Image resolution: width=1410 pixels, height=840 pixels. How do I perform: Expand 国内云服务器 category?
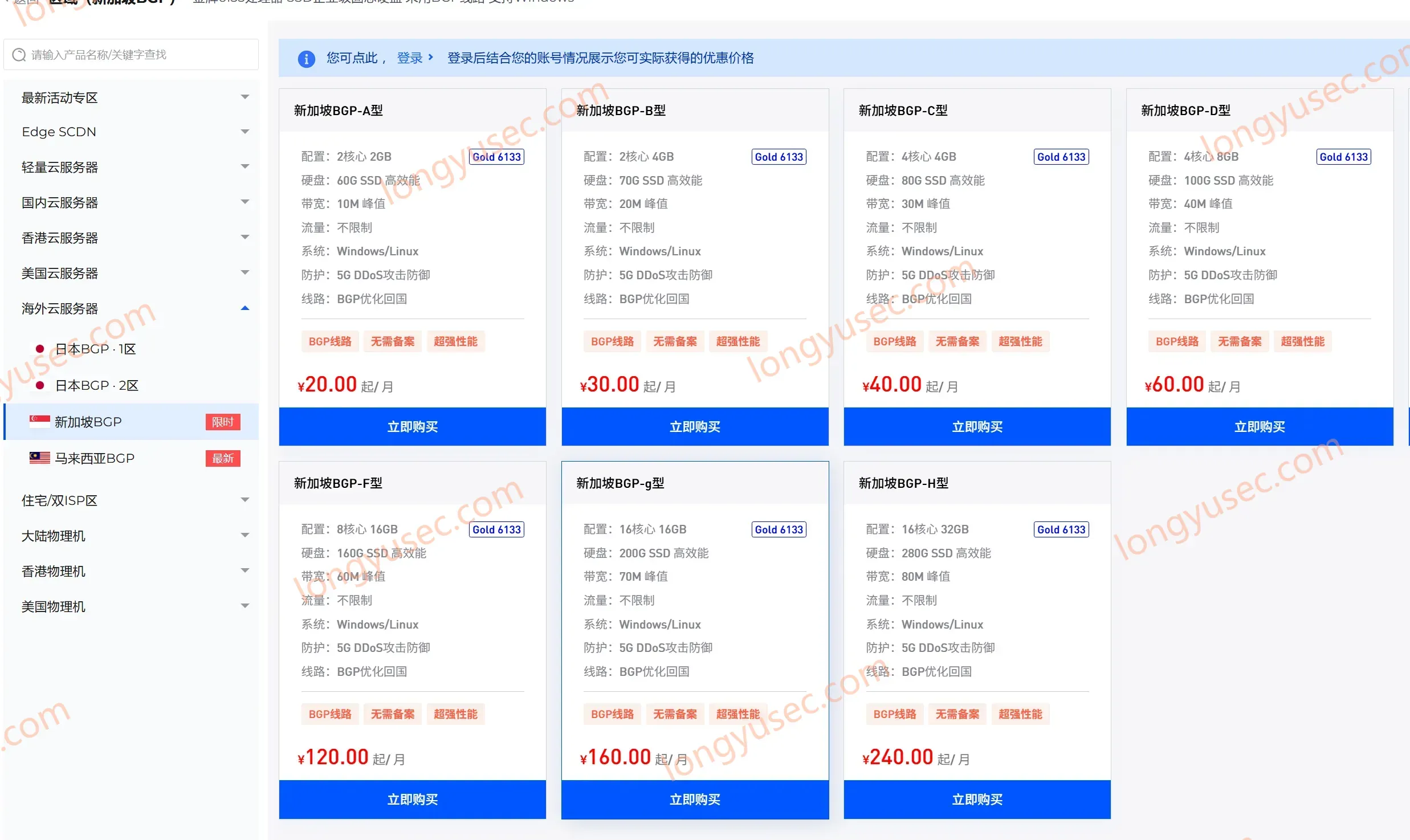(x=131, y=202)
